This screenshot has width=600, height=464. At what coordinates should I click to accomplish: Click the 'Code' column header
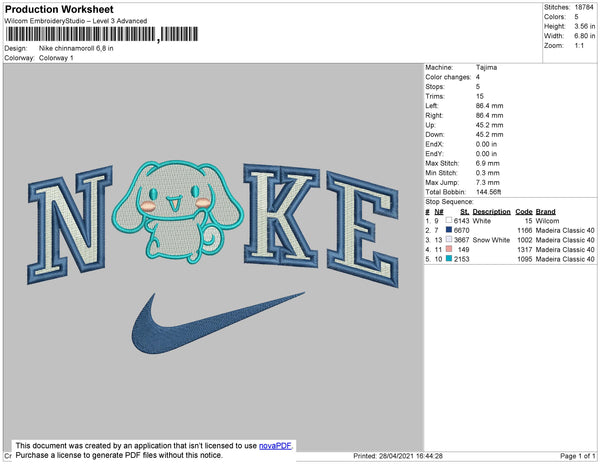[524, 212]
